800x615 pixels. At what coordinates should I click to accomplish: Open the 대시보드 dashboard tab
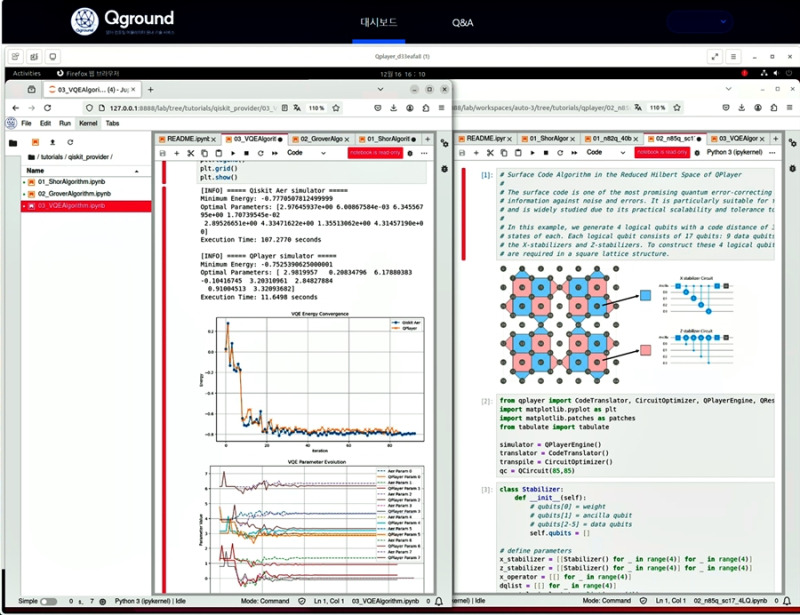378,22
